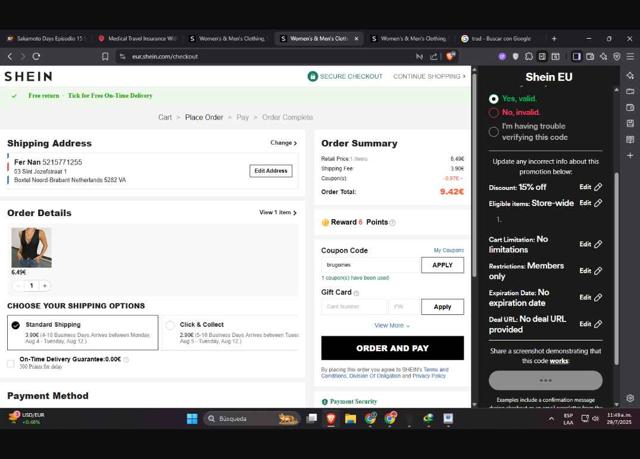Screen dimensions: 640x459
Task: Click the Edit Address button
Action: [x=271, y=171]
